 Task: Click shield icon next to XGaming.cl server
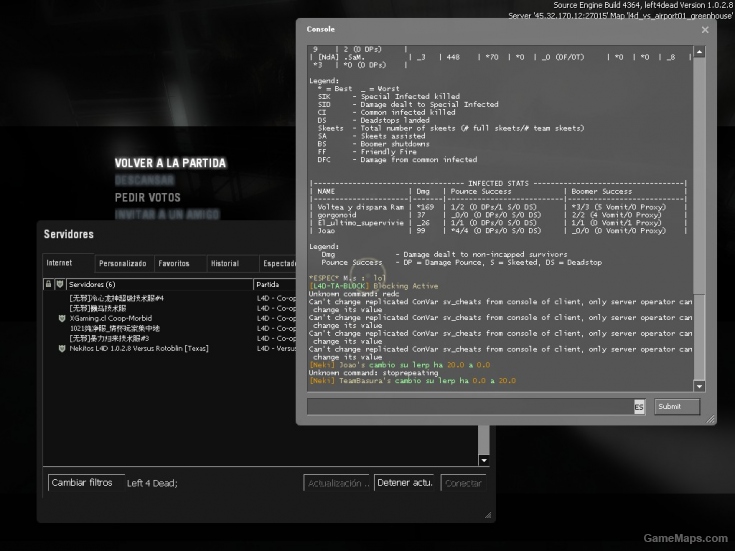click(61, 318)
